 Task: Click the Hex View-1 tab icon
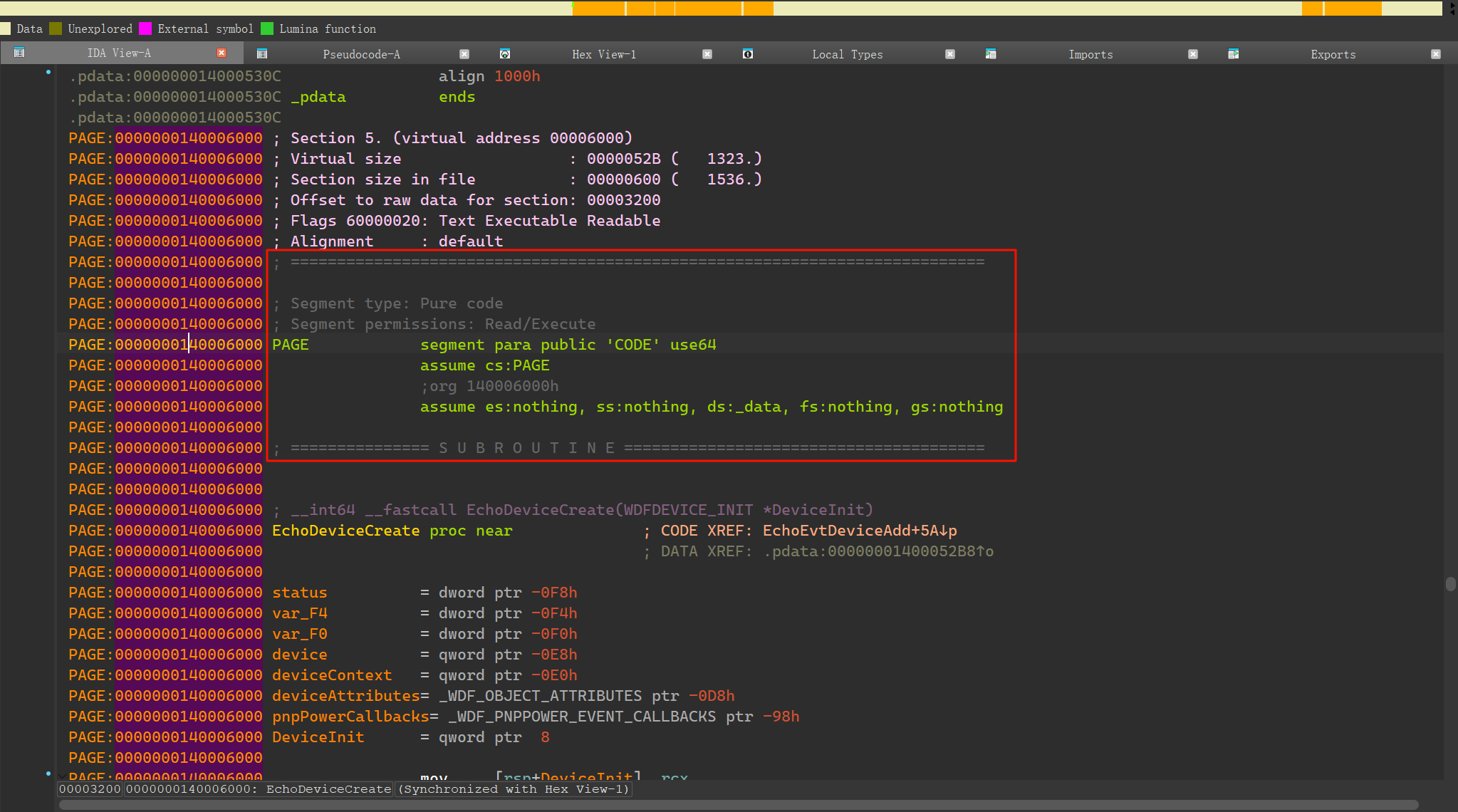click(505, 54)
